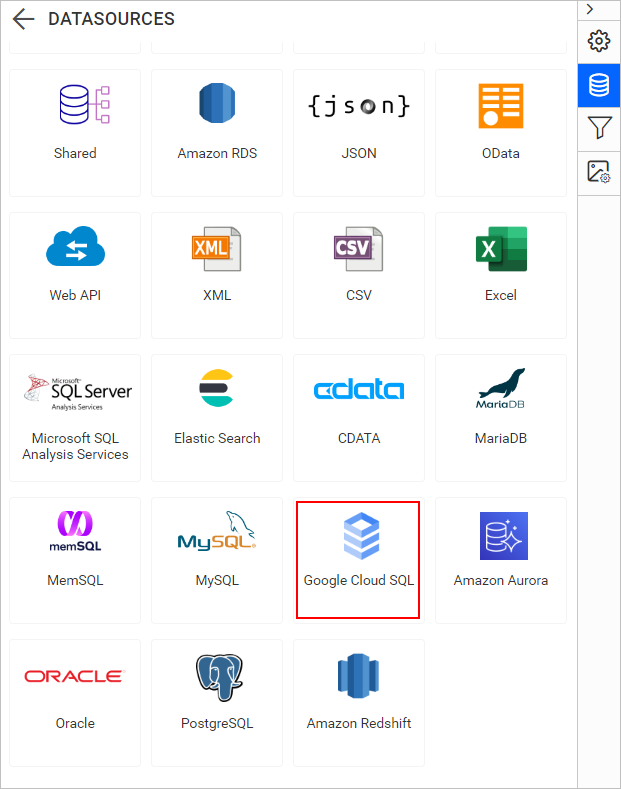
Task: Click the MariaDB label text
Action: click(x=501, y=438)
